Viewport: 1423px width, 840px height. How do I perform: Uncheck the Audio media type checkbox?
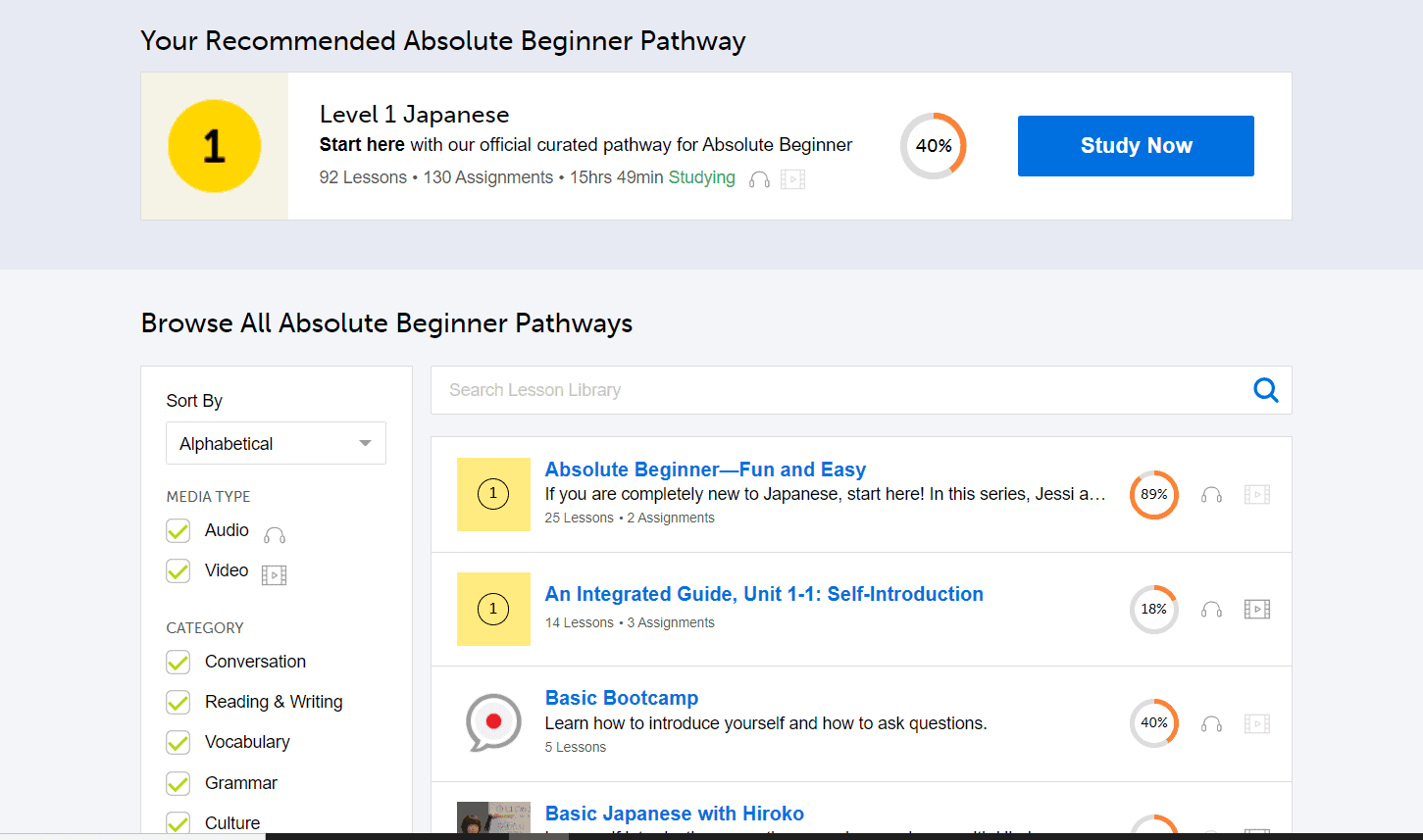click(x=178, y=530)
